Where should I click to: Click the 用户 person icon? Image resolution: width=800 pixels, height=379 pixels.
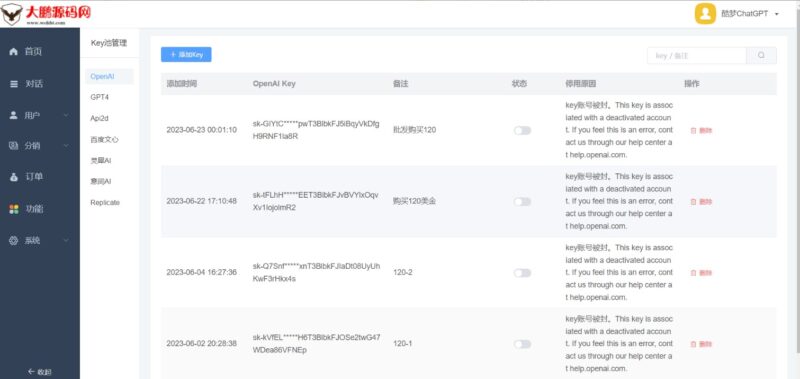click(14, 115)
